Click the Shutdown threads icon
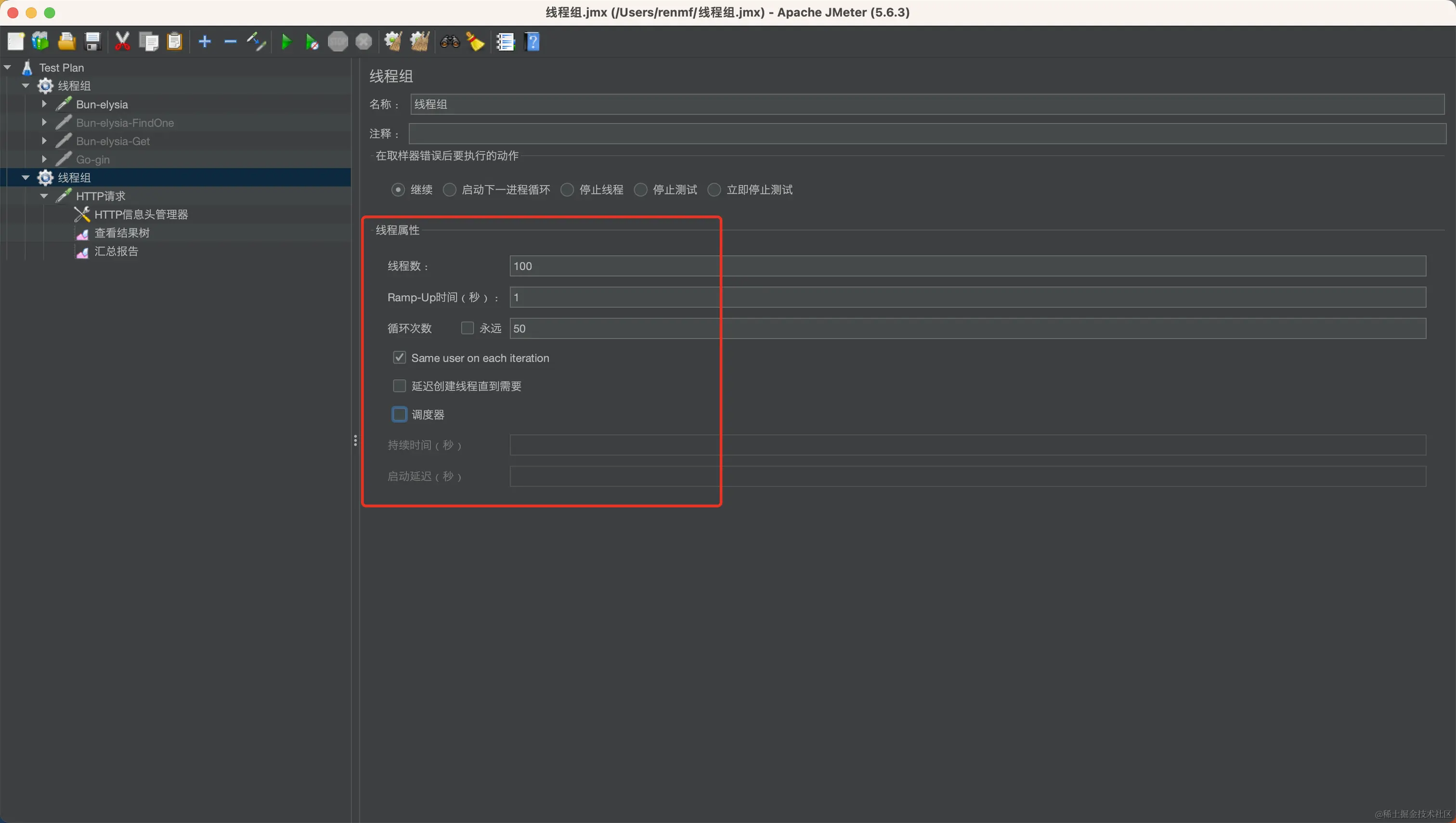This screenshot has height=823, width=1456. [364, 41]
